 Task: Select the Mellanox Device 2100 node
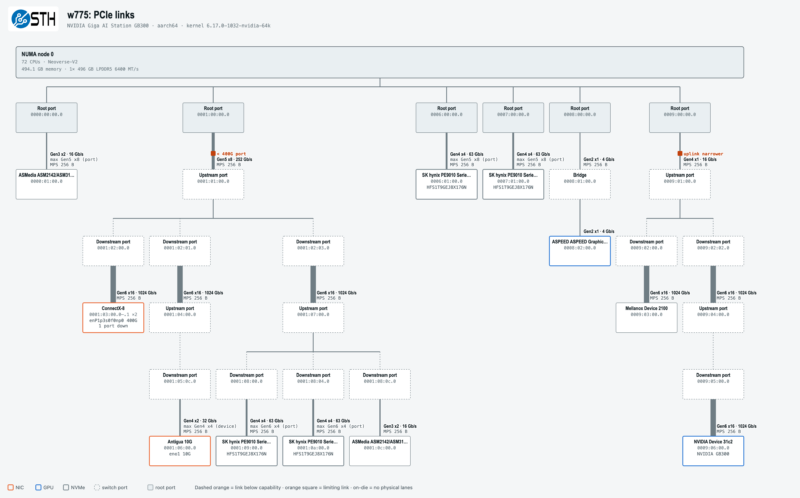(x=646, y=317)
